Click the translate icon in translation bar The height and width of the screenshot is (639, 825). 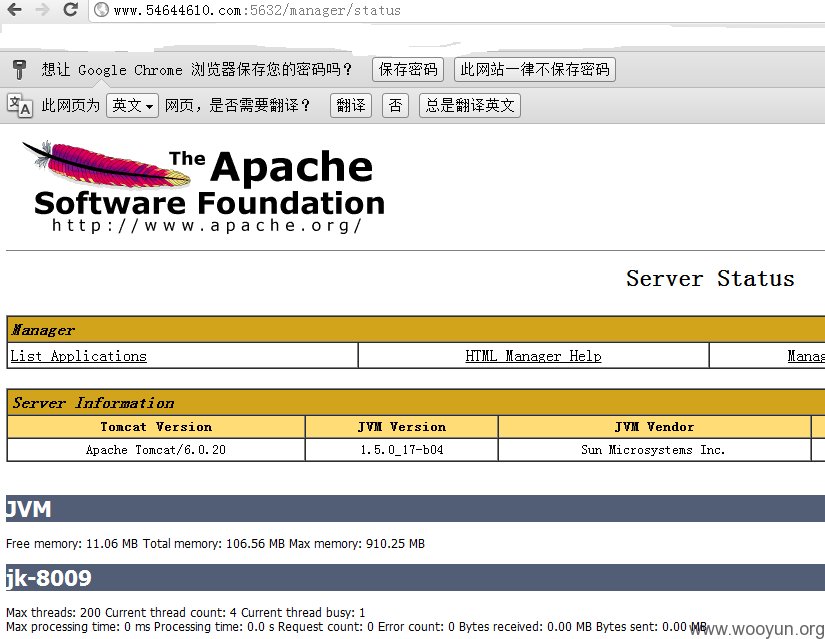click(x=20, y=105)
